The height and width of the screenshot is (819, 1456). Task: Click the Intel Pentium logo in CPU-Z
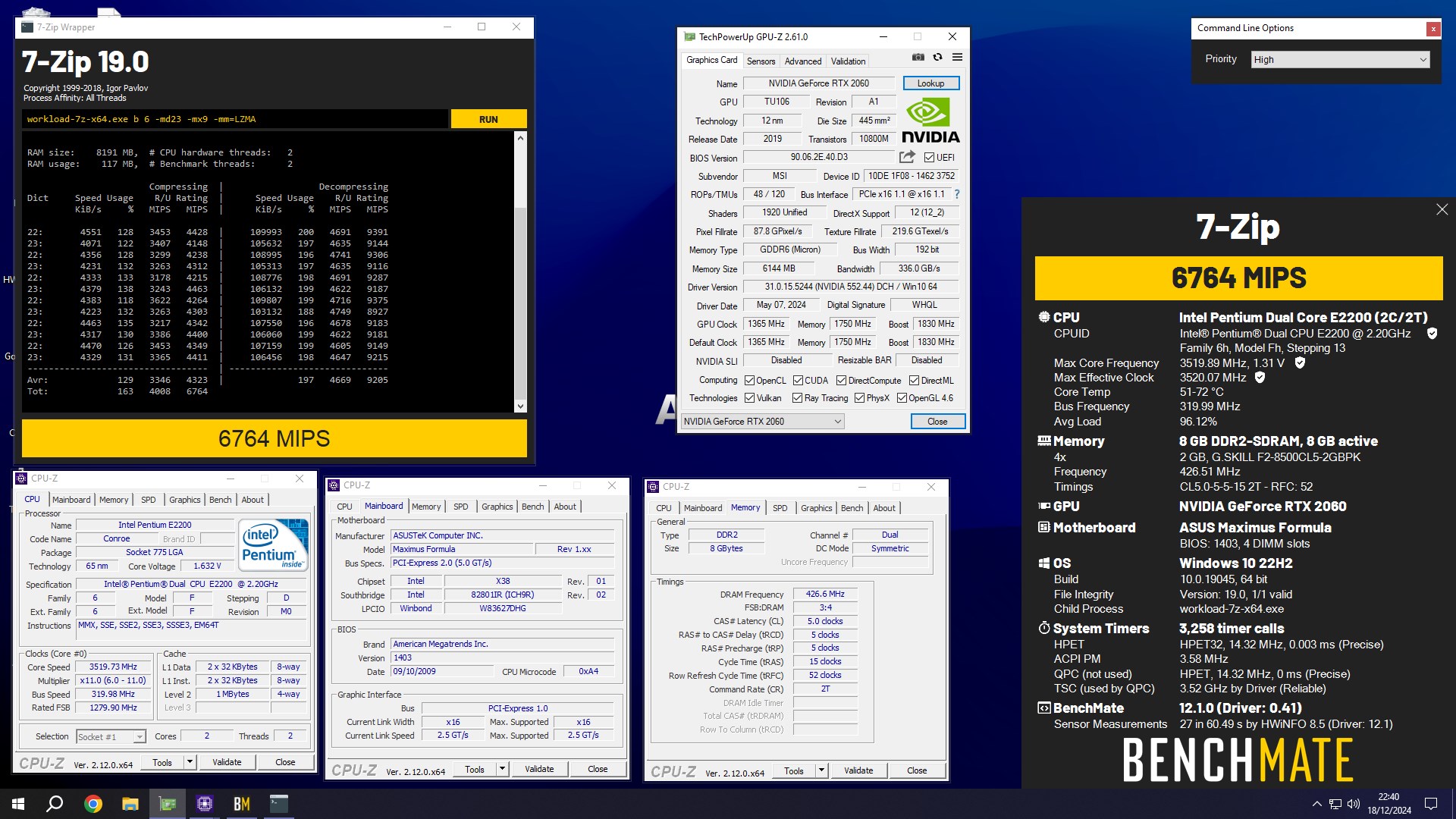coord(273,544)
